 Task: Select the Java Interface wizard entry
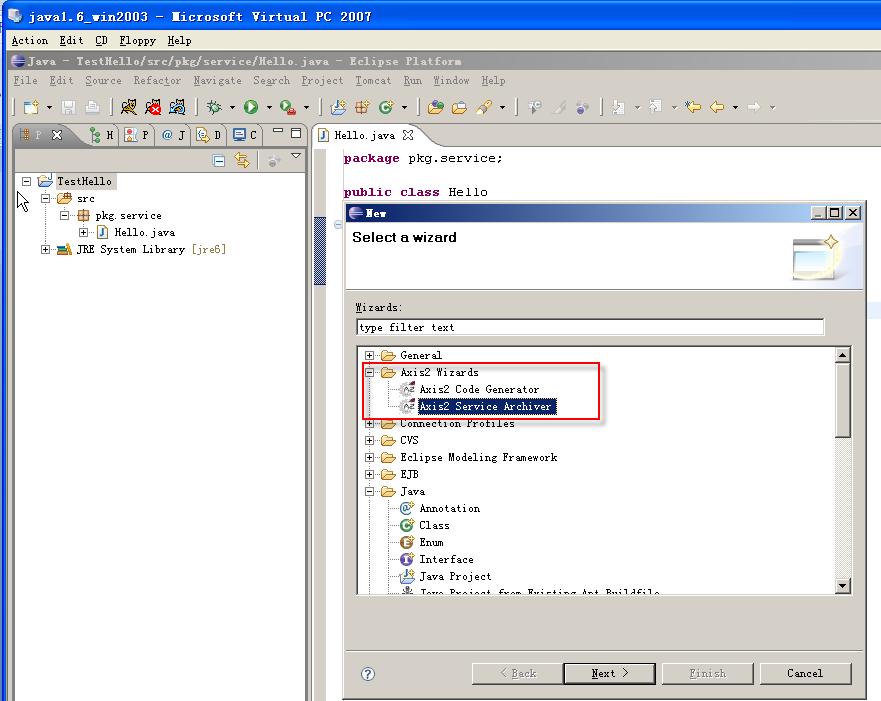point(446,559)
